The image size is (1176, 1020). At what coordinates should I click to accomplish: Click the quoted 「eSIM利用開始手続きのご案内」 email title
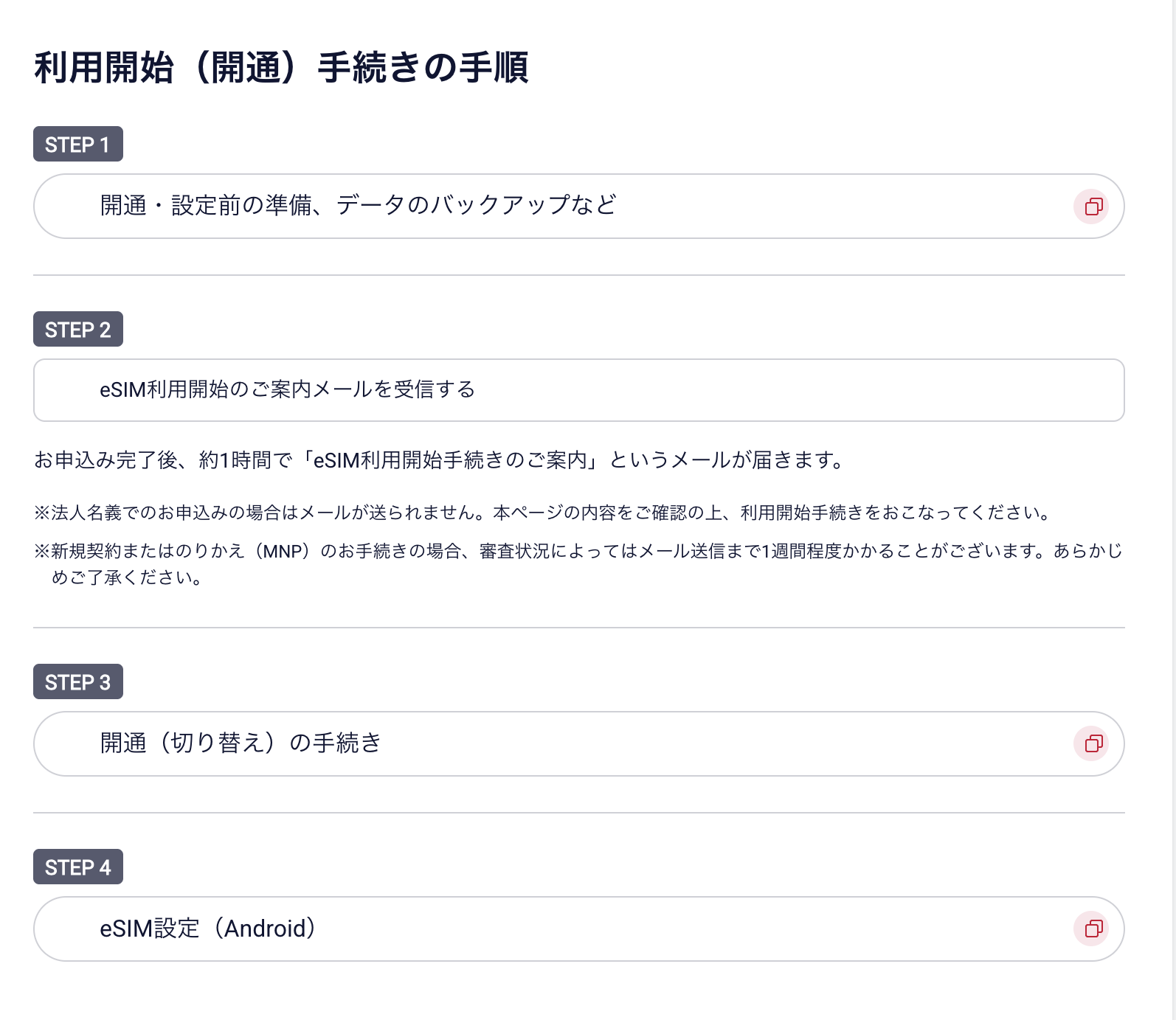pyautogui.click(x=450, y=460)
